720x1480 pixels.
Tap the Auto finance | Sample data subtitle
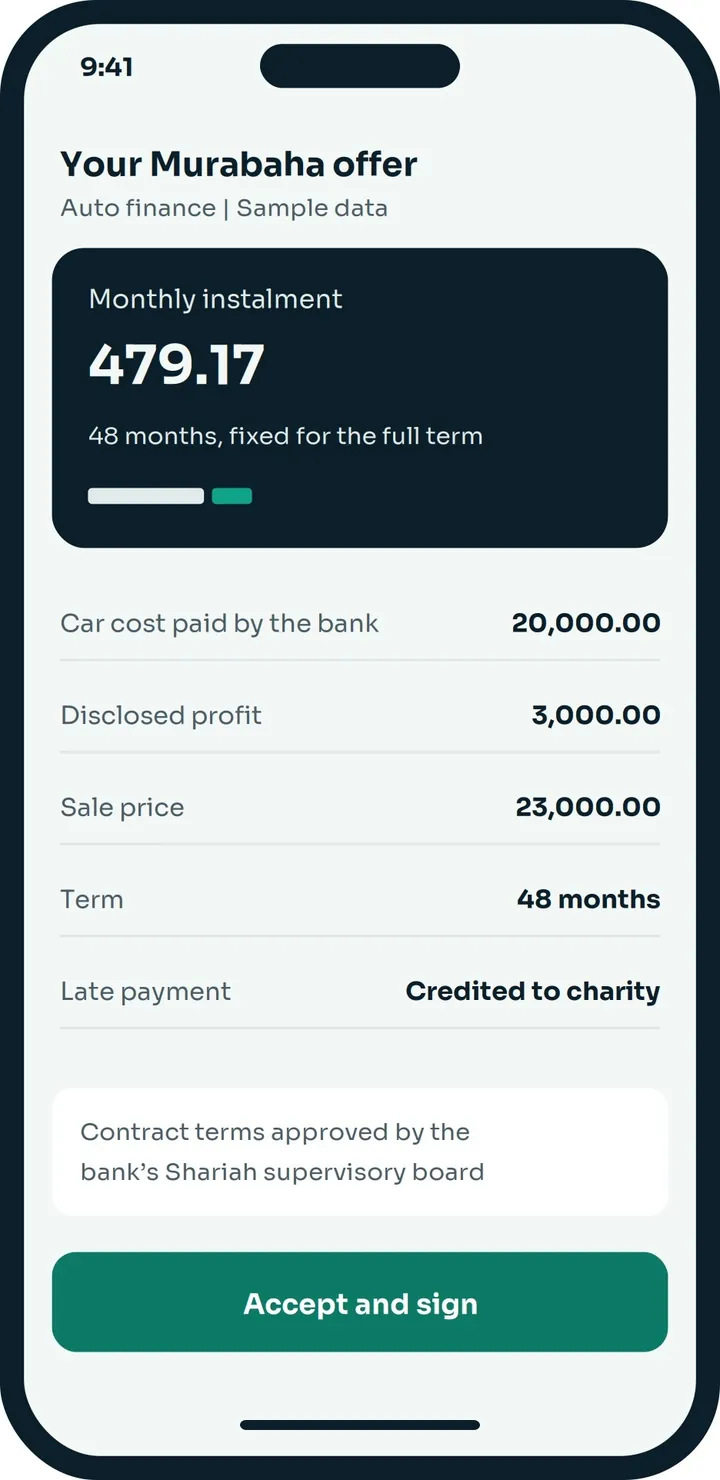[x=224, y=208]
